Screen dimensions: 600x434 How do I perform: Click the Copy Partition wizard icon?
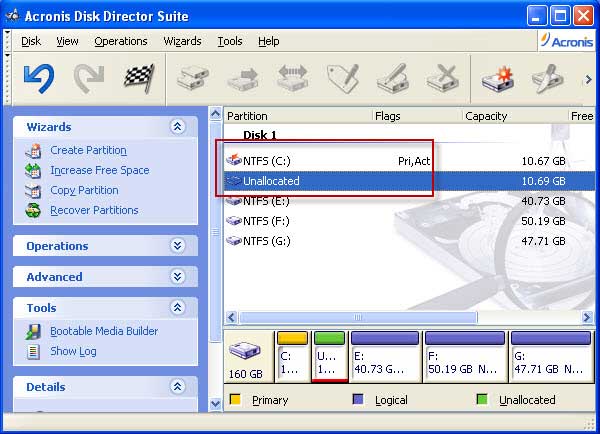pyautogui.click(x=33, y=191)
